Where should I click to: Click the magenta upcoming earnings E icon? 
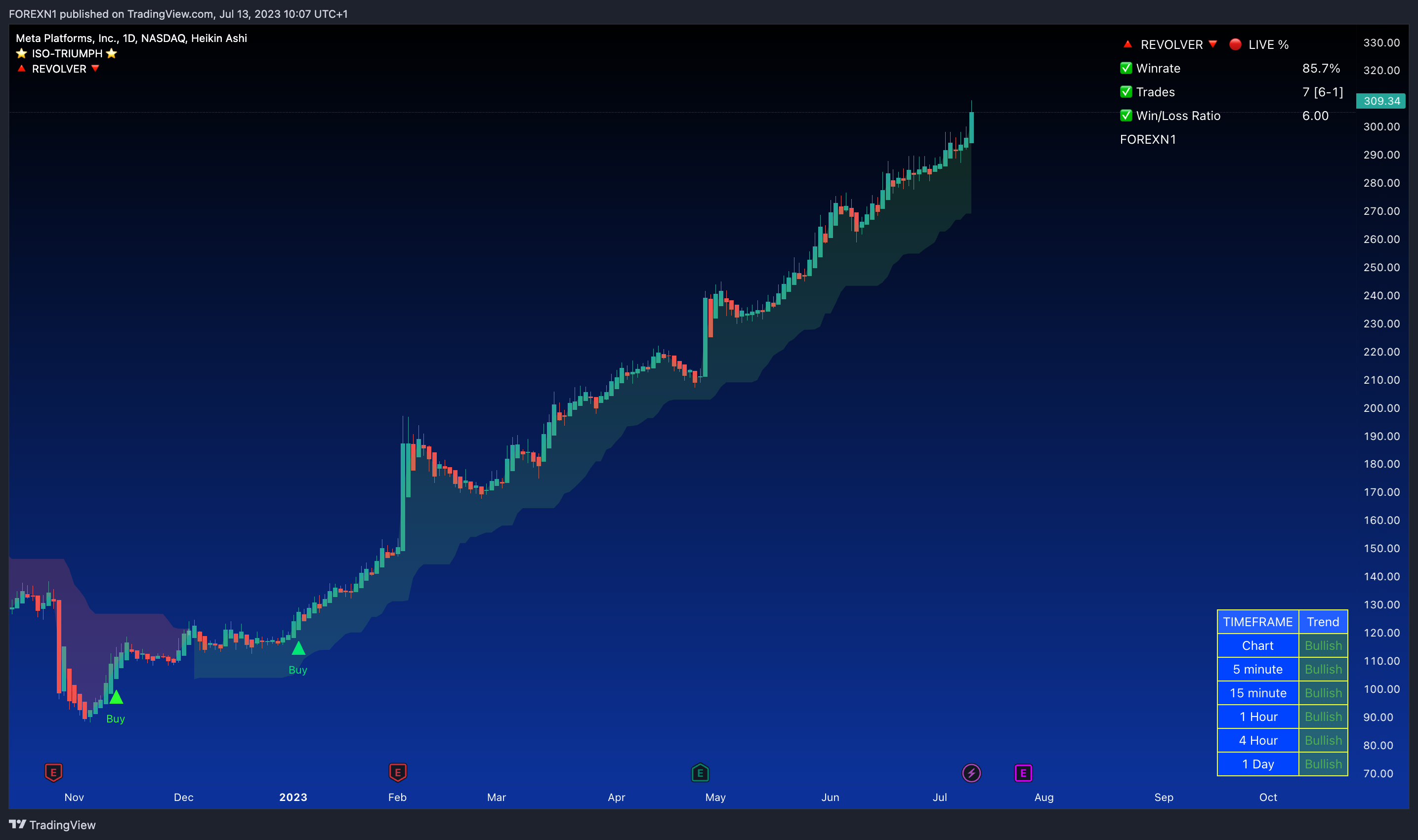click(x=1023, y=773)
